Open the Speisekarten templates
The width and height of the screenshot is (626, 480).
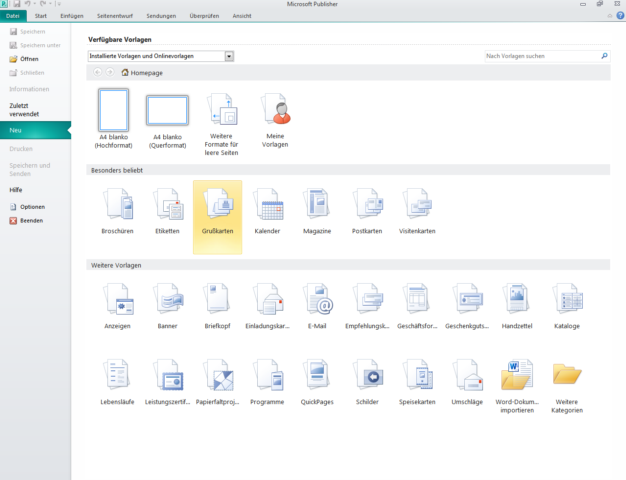tap(417, 382)
